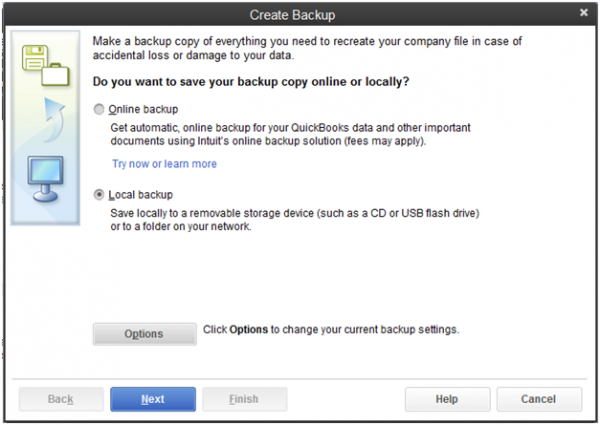This screenshot has height=425, width=600.
Task: Cancel the backup wizard
Action: coord(538,399)
